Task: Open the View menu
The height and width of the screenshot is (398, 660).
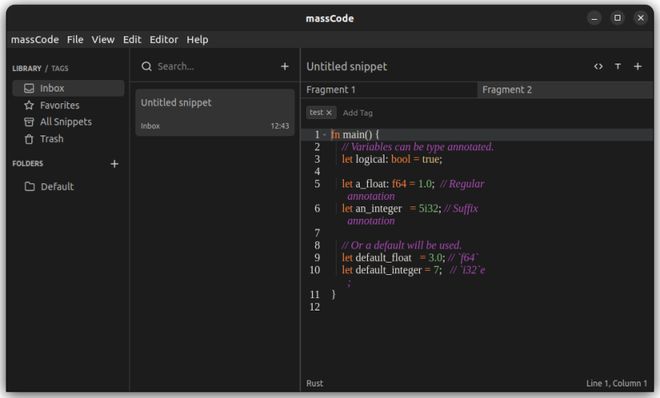Action: [x=103, y=40]
